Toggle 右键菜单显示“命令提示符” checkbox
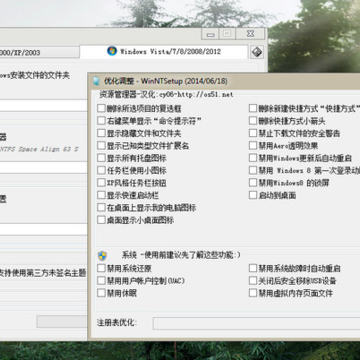360x360 pixels. coord(101,121)
